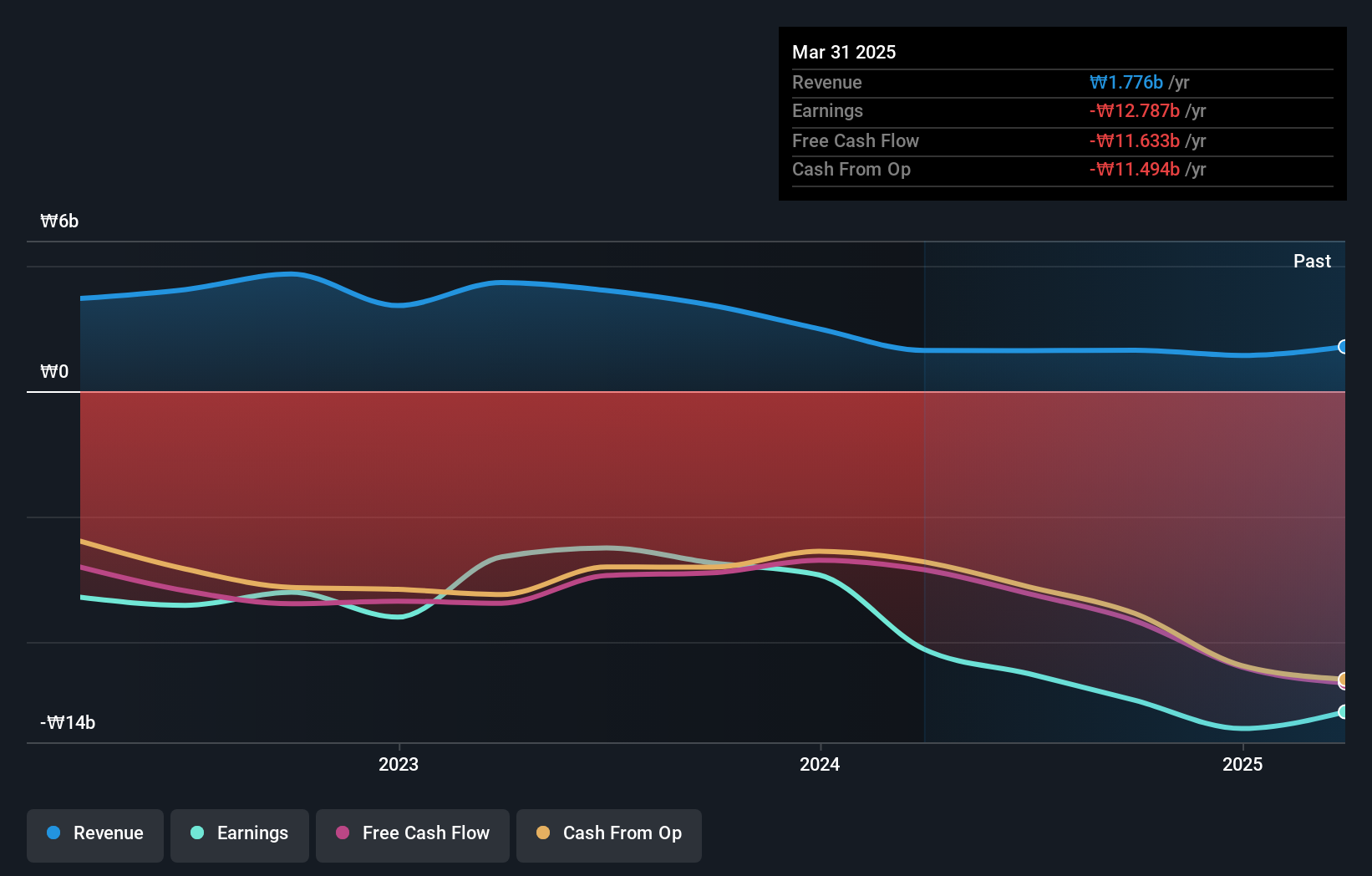
Task: Toggle the Cash From Op series
Action: [609, 834]
